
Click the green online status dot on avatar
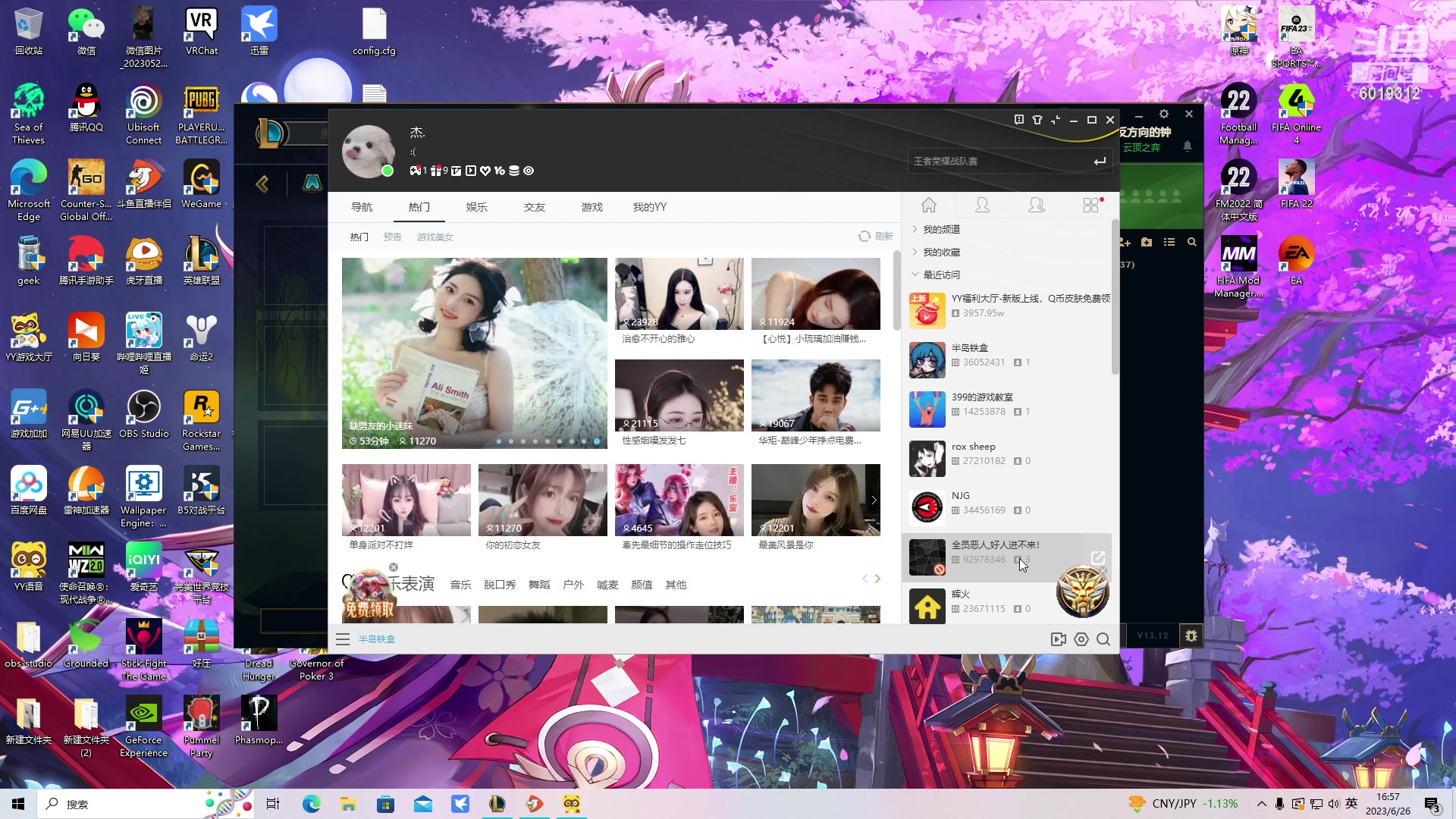[388, 171]
